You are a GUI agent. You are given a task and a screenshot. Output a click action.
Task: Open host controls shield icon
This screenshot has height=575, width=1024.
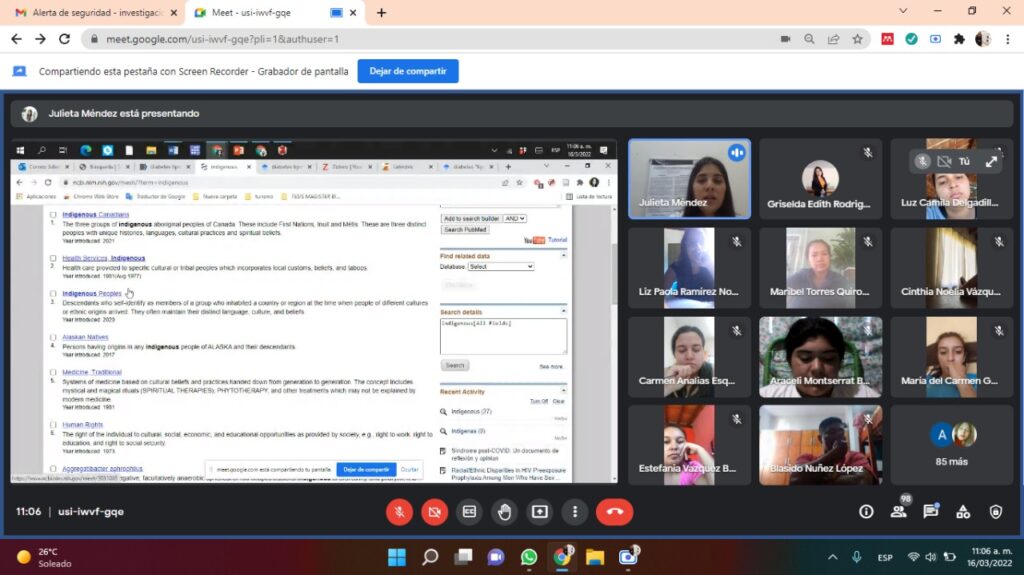[995, 512]
